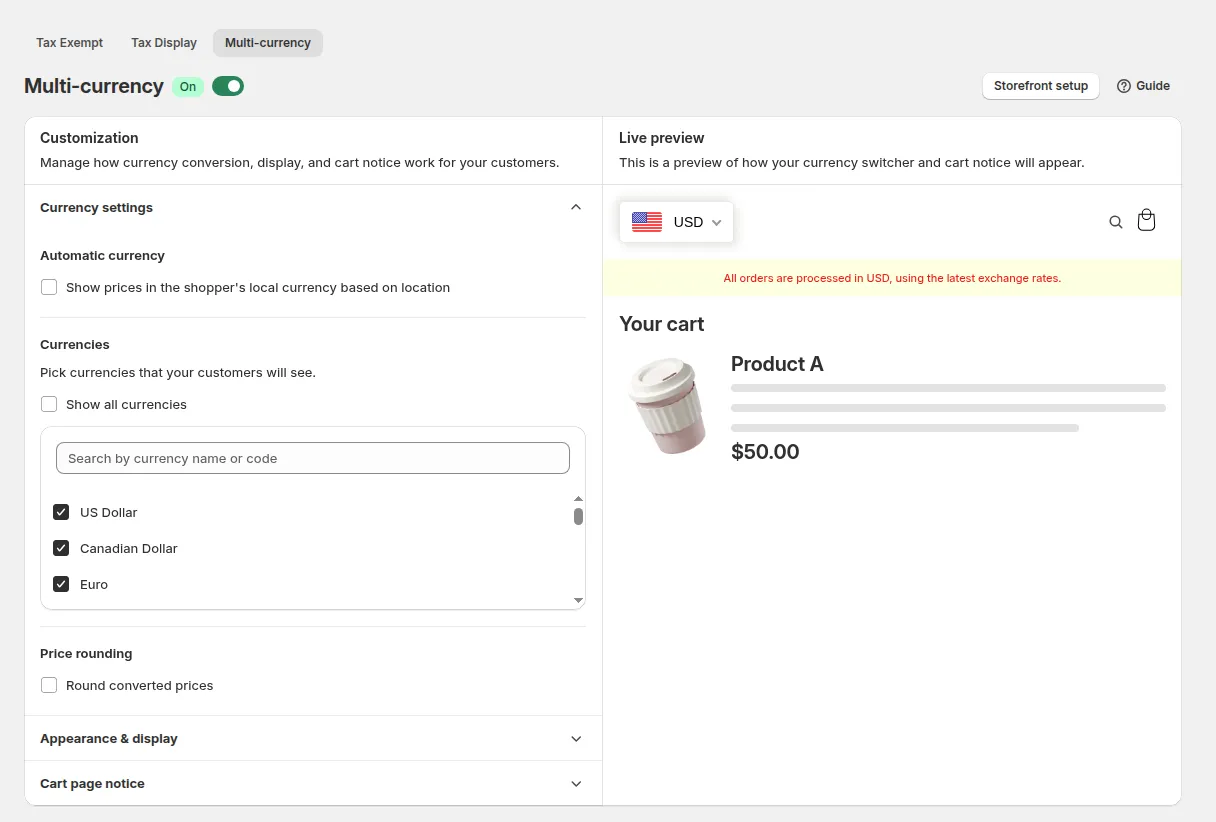Focus the currency name or code search field
Image resolution: width=1216 pixels, height=822 pixels.
pyautogui.click(x=313, y=458)
